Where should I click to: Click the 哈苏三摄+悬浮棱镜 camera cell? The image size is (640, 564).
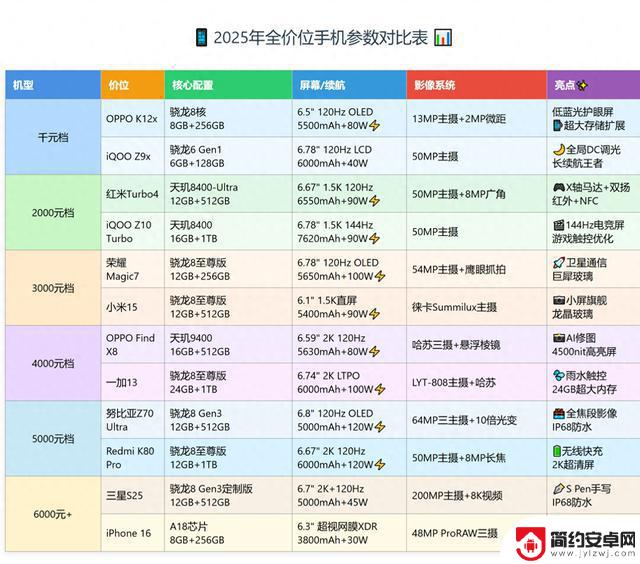[477, 344]
